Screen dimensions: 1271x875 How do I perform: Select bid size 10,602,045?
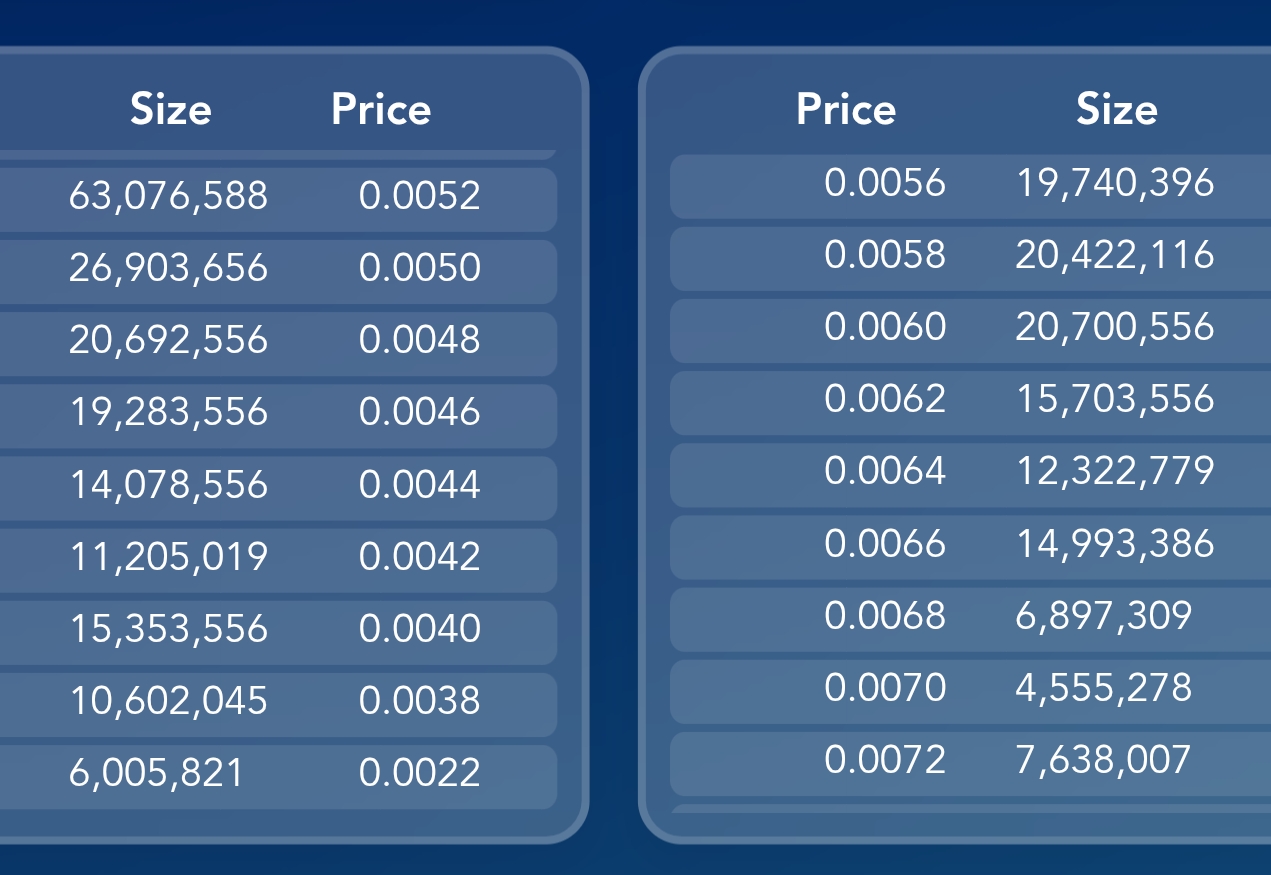point(168,701)
